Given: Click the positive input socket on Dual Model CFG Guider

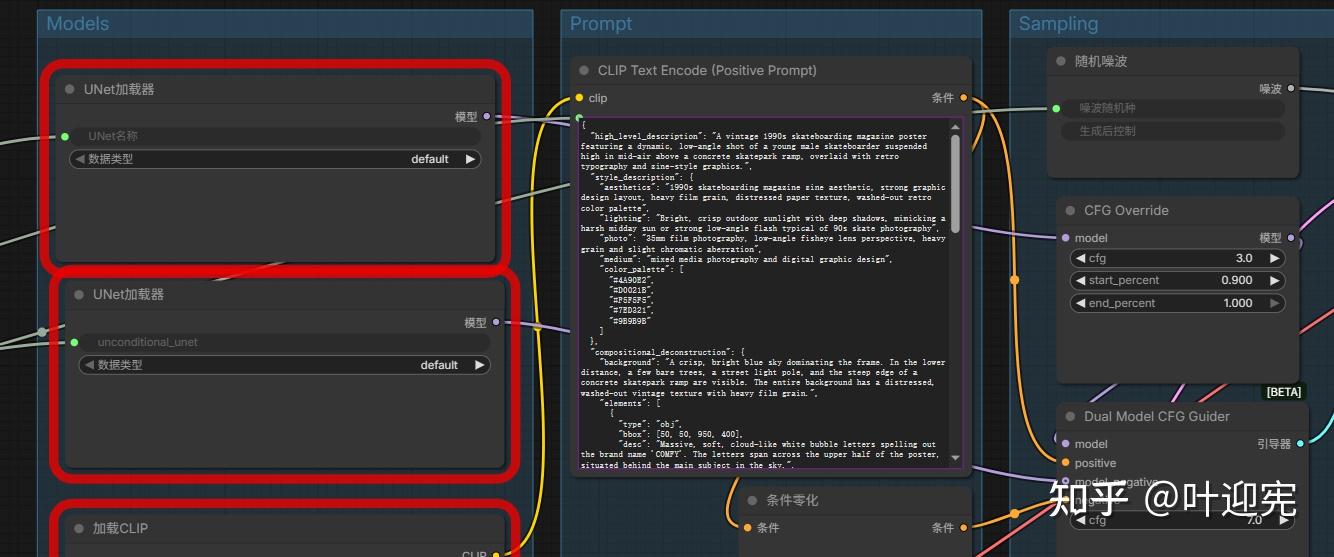Looking at the screenshot, I should (x=1065, y=463).
